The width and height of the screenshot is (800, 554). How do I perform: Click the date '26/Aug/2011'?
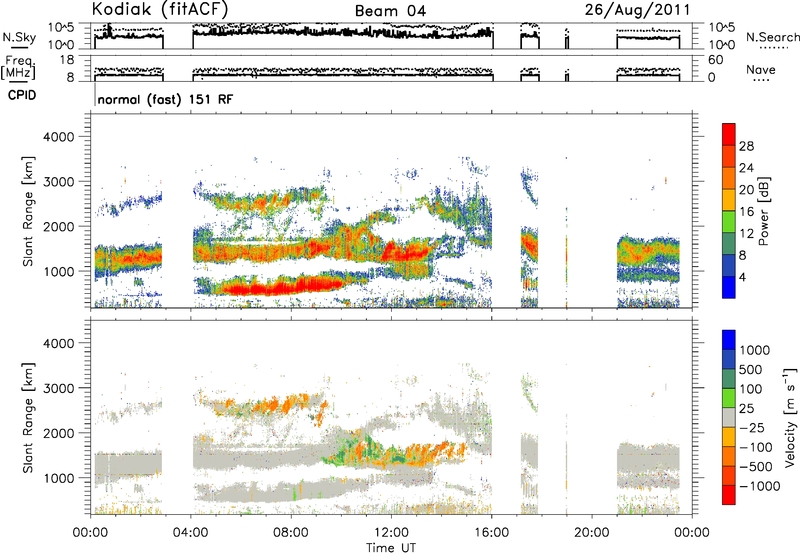[637, 10]
